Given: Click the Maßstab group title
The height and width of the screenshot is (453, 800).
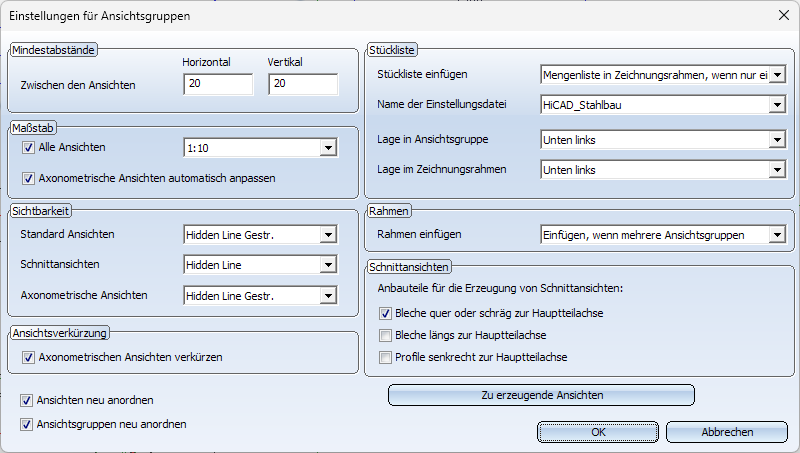Looking at the screenshot, I should tap(33, 128).
